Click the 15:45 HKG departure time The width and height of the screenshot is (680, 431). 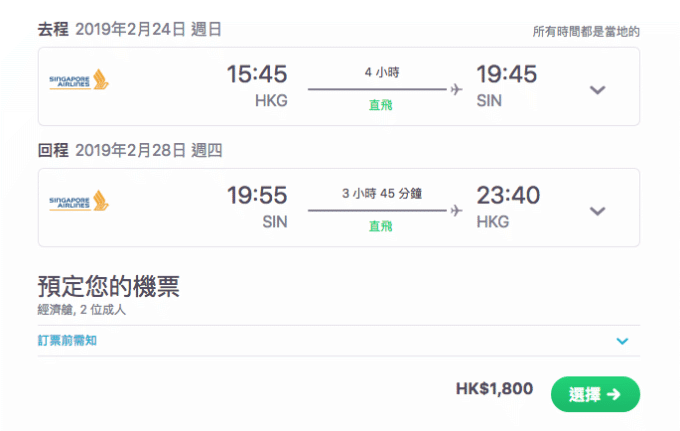click(x=257, y=74)
